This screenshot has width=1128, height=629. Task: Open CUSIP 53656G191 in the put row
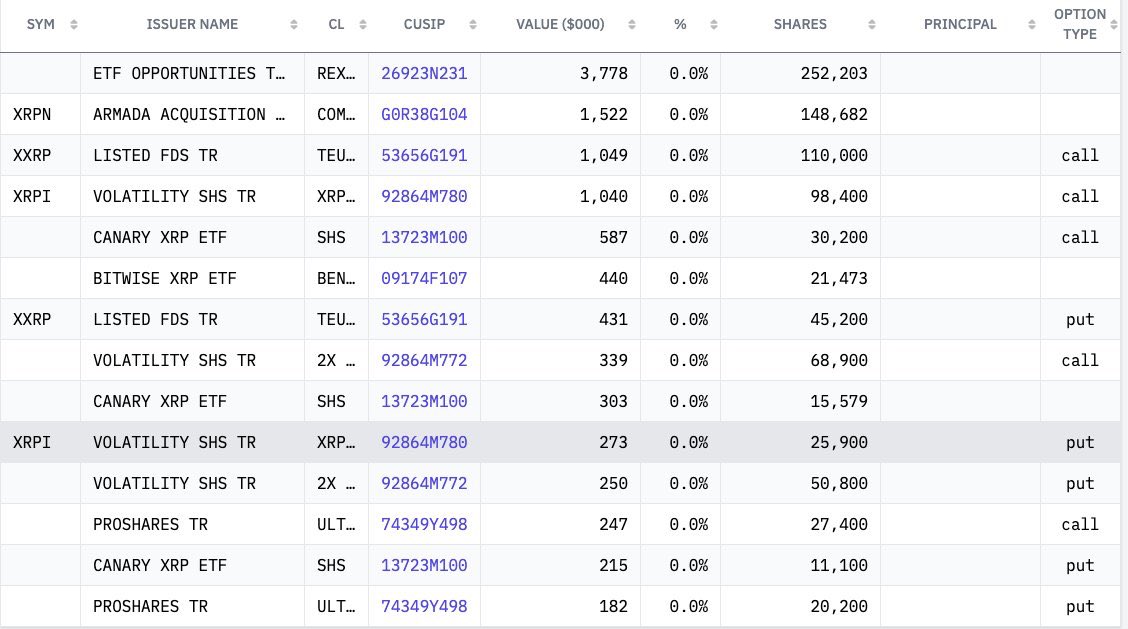click(x=424, y=320)
